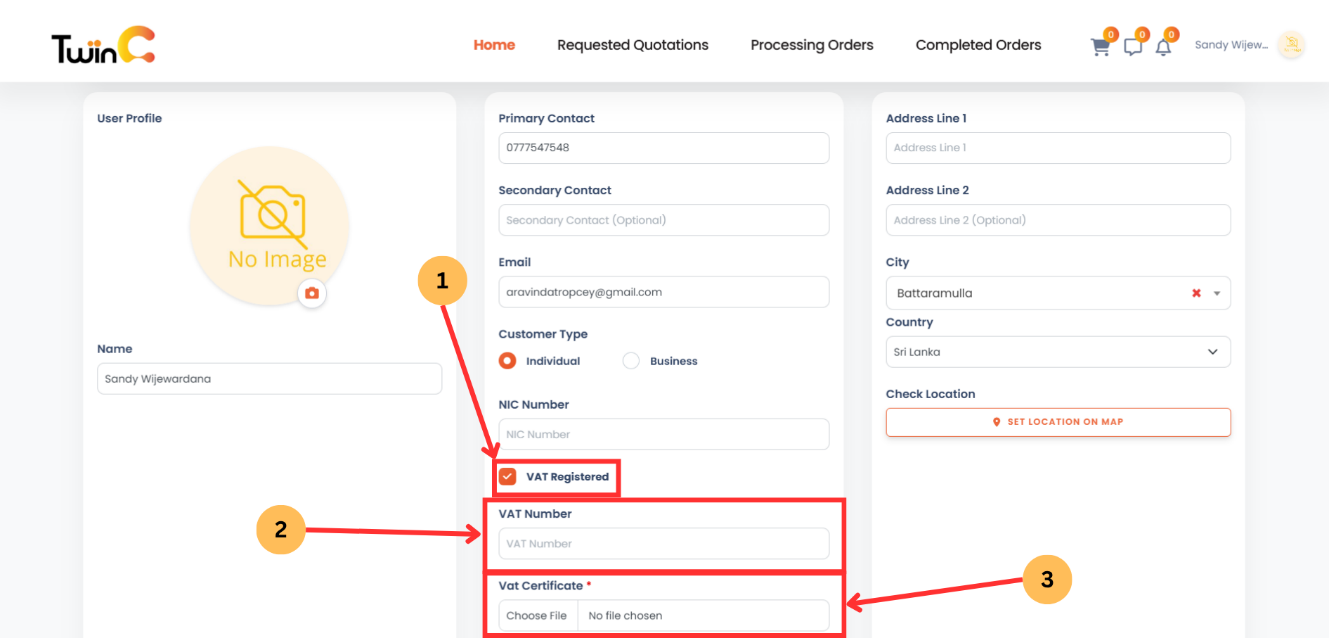1329x638 pixels.
Task: Click the VAT Number input field
Action: pyautogui.click(x=663, y=543)
